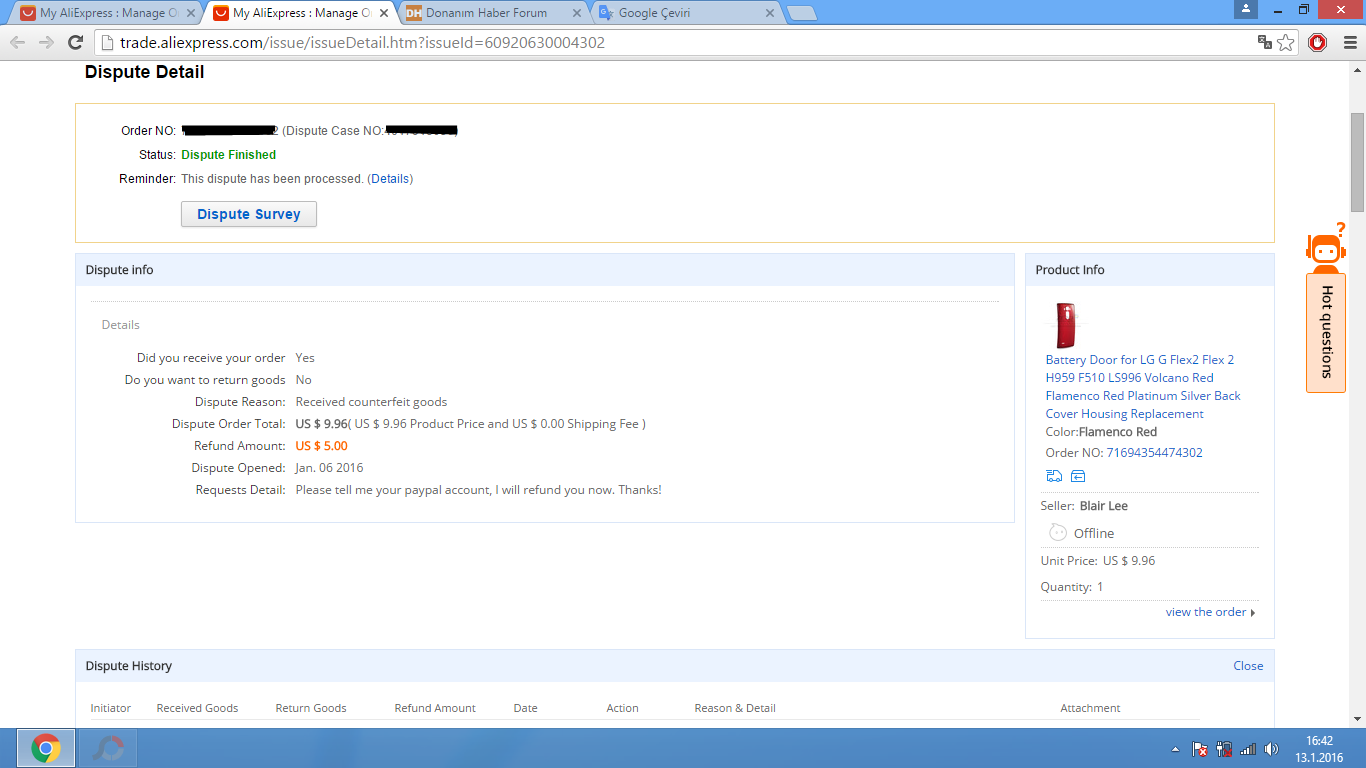The height and width of the screenshot is (768, 1366).
Task: Click the red extension icon in Chrome toolbar
Action: tap(1317, 42)
